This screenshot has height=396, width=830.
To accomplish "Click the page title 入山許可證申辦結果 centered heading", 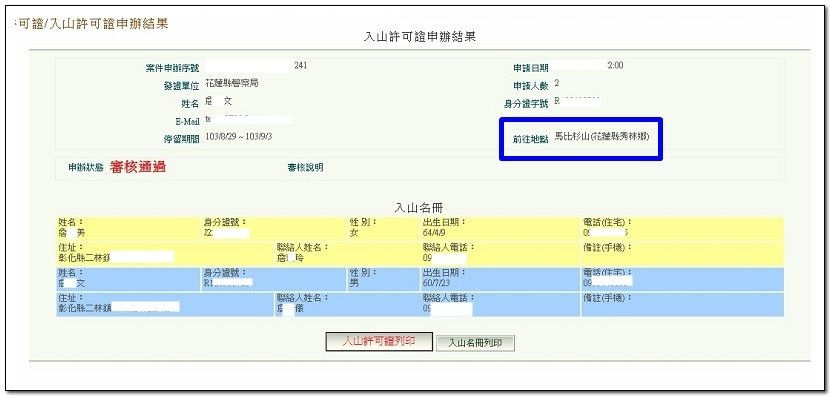I will click(420, 37).
